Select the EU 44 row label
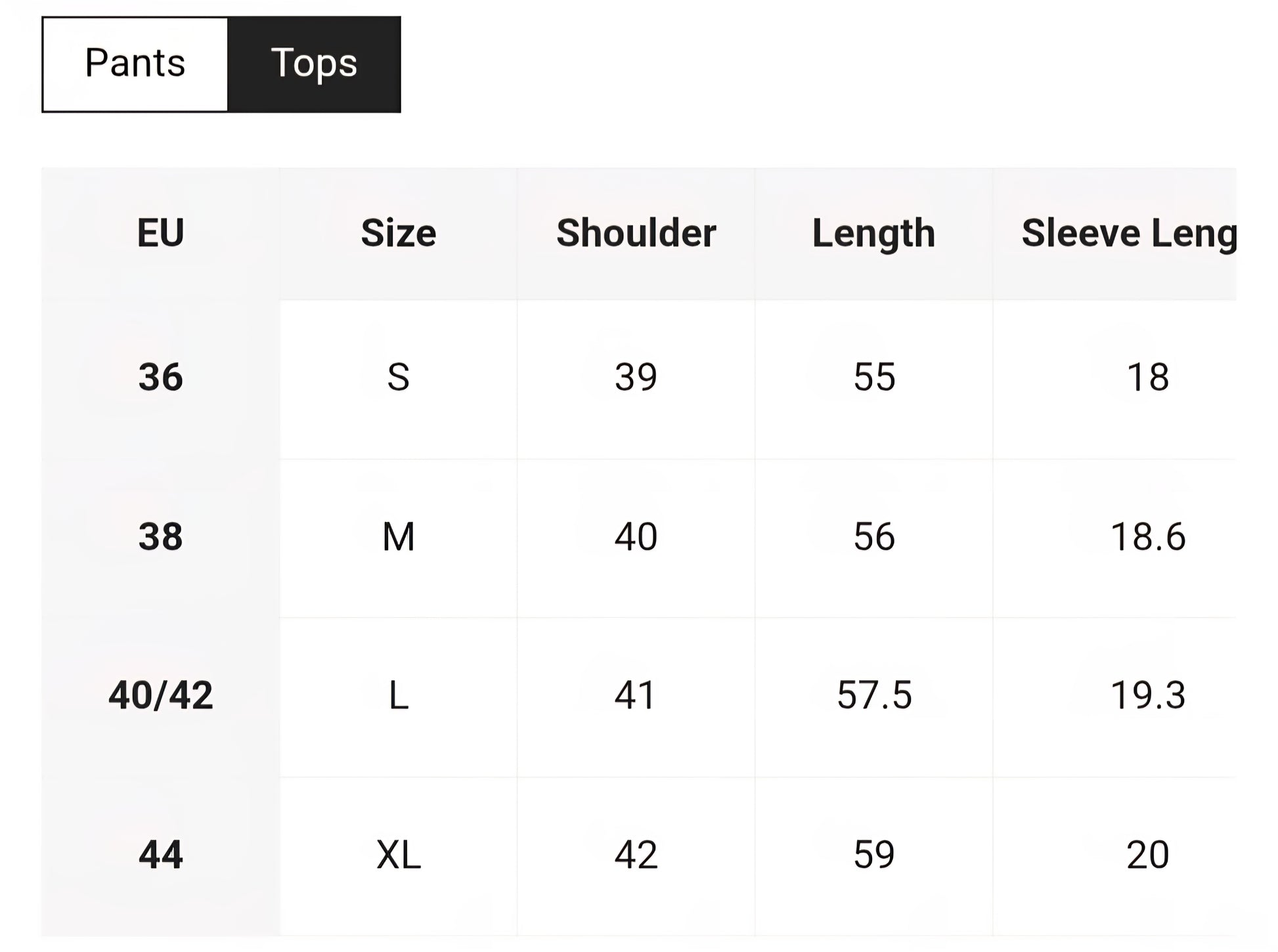1278x952 pixels. pos(161,855)
